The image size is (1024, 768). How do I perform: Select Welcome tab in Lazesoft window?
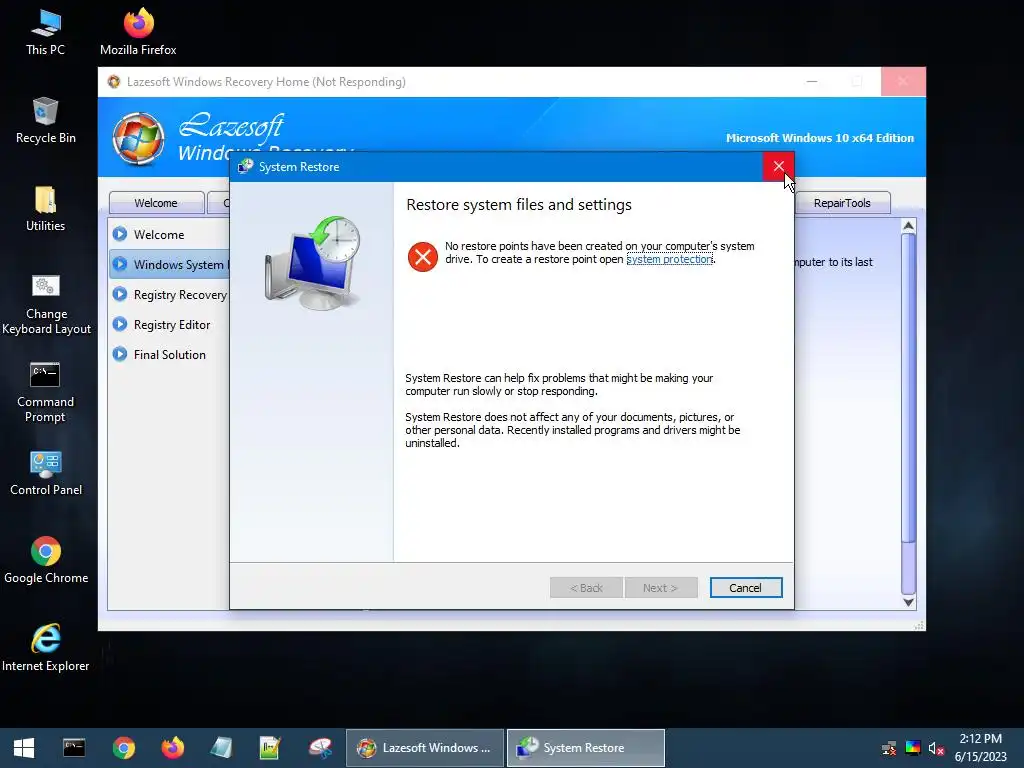click(x=156, y=203)
